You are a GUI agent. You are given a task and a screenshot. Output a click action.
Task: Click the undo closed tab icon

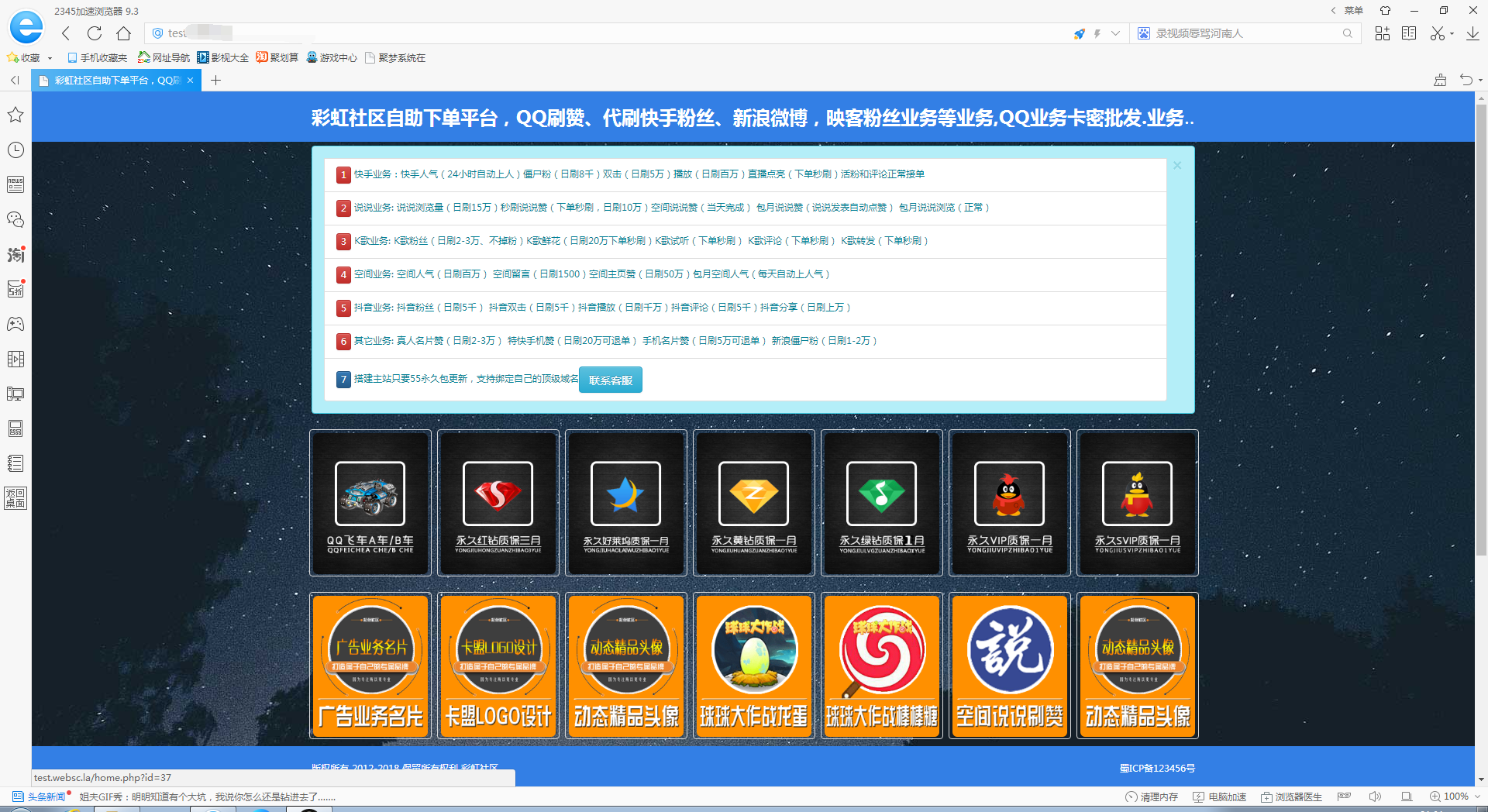[1466, 80]
